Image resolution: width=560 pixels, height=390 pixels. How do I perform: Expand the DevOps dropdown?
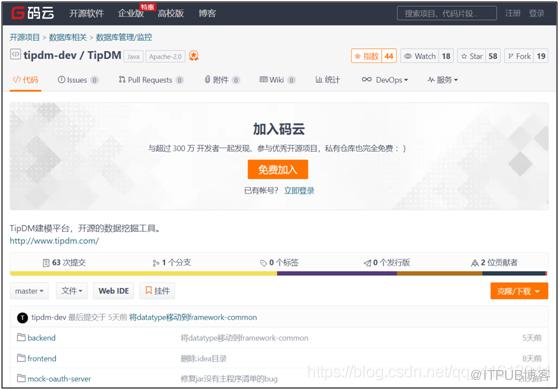[385, 80]
